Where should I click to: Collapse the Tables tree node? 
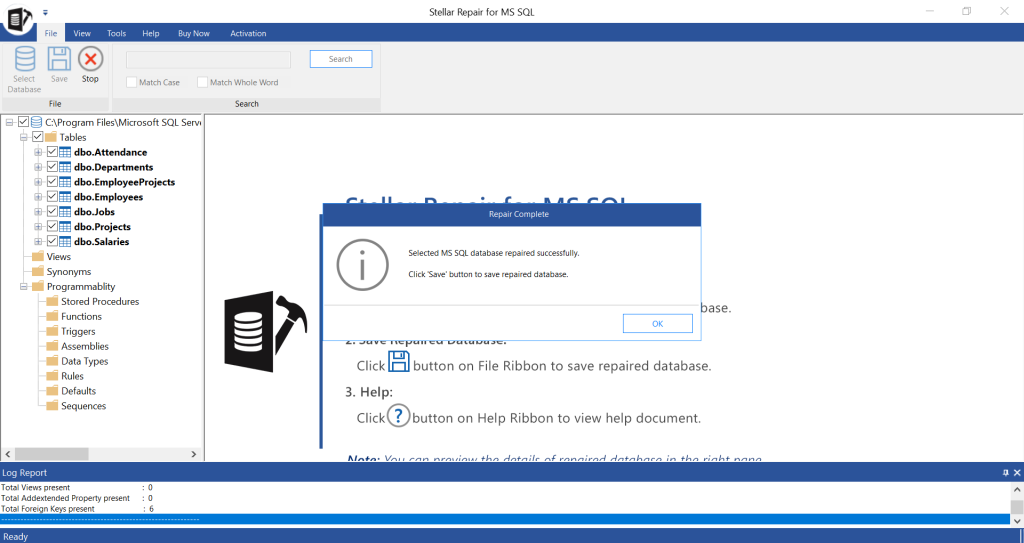[24, 137]
